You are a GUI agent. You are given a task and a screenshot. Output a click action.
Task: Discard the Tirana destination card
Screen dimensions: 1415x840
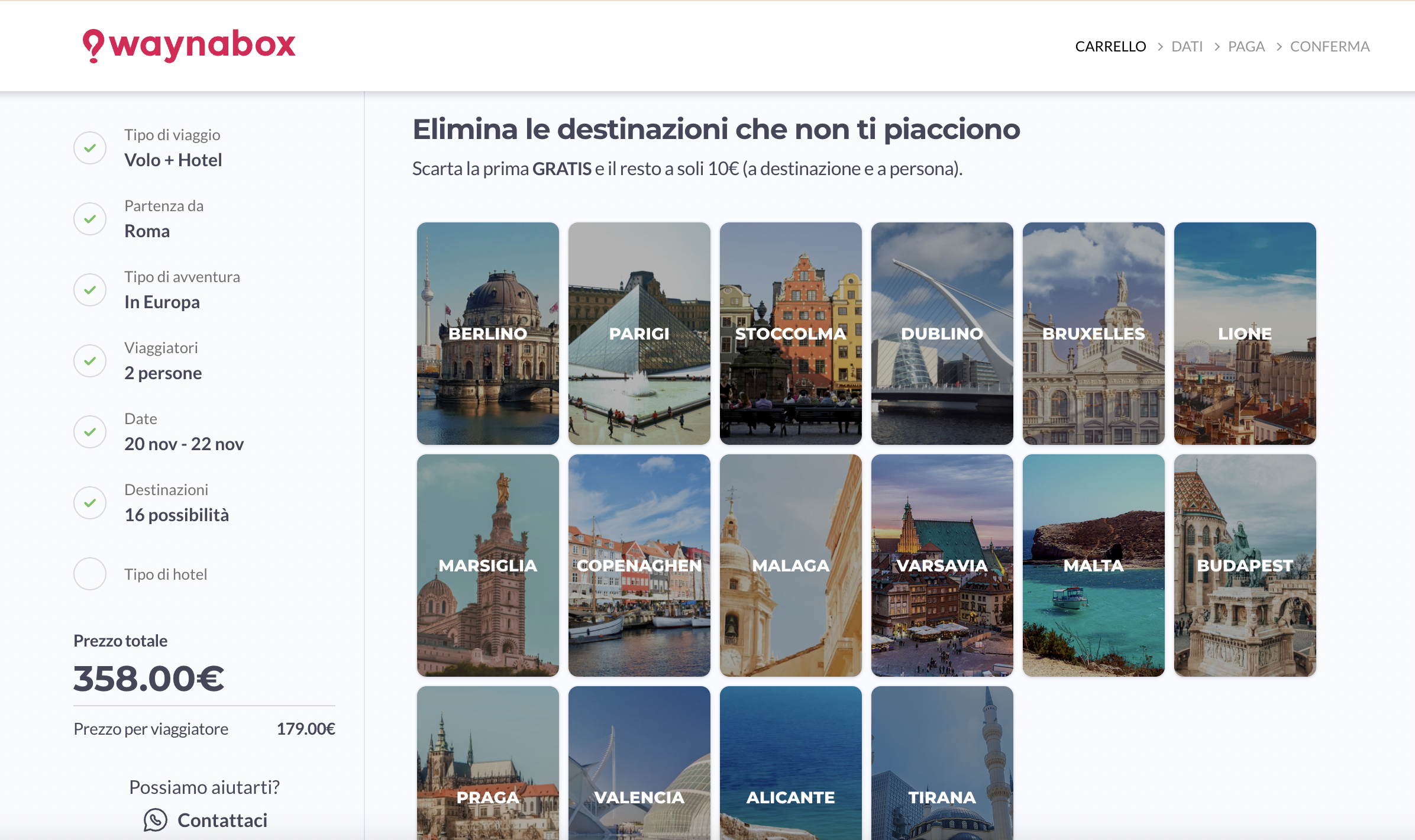pos(942,763)
